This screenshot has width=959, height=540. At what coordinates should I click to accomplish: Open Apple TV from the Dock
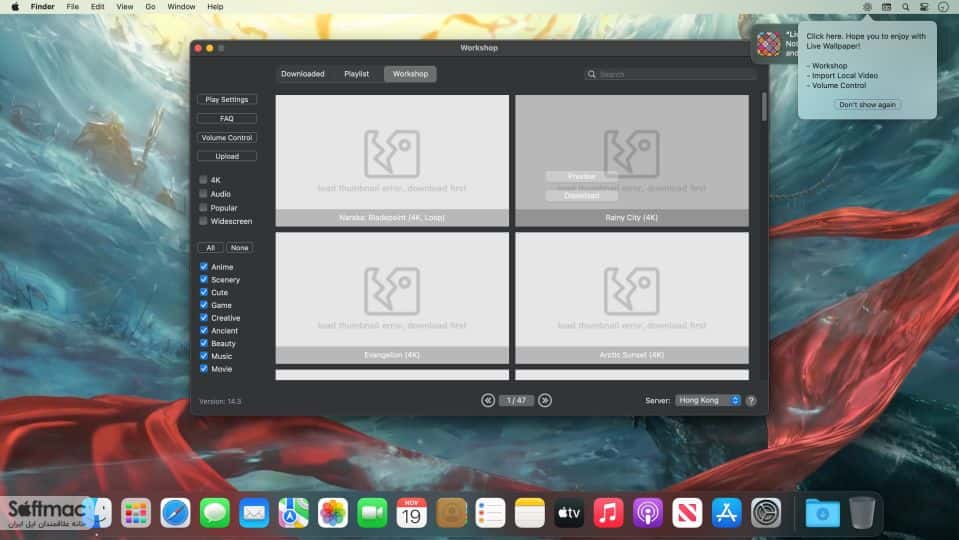[569, 513]
